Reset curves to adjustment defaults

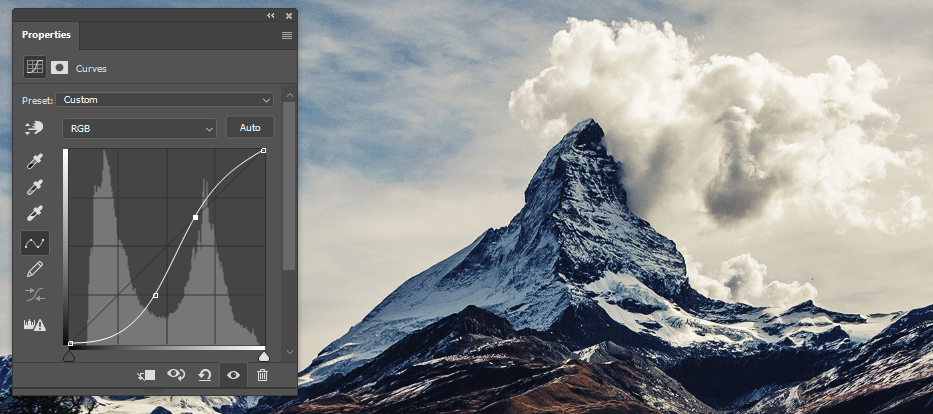(x=205, y=375)
